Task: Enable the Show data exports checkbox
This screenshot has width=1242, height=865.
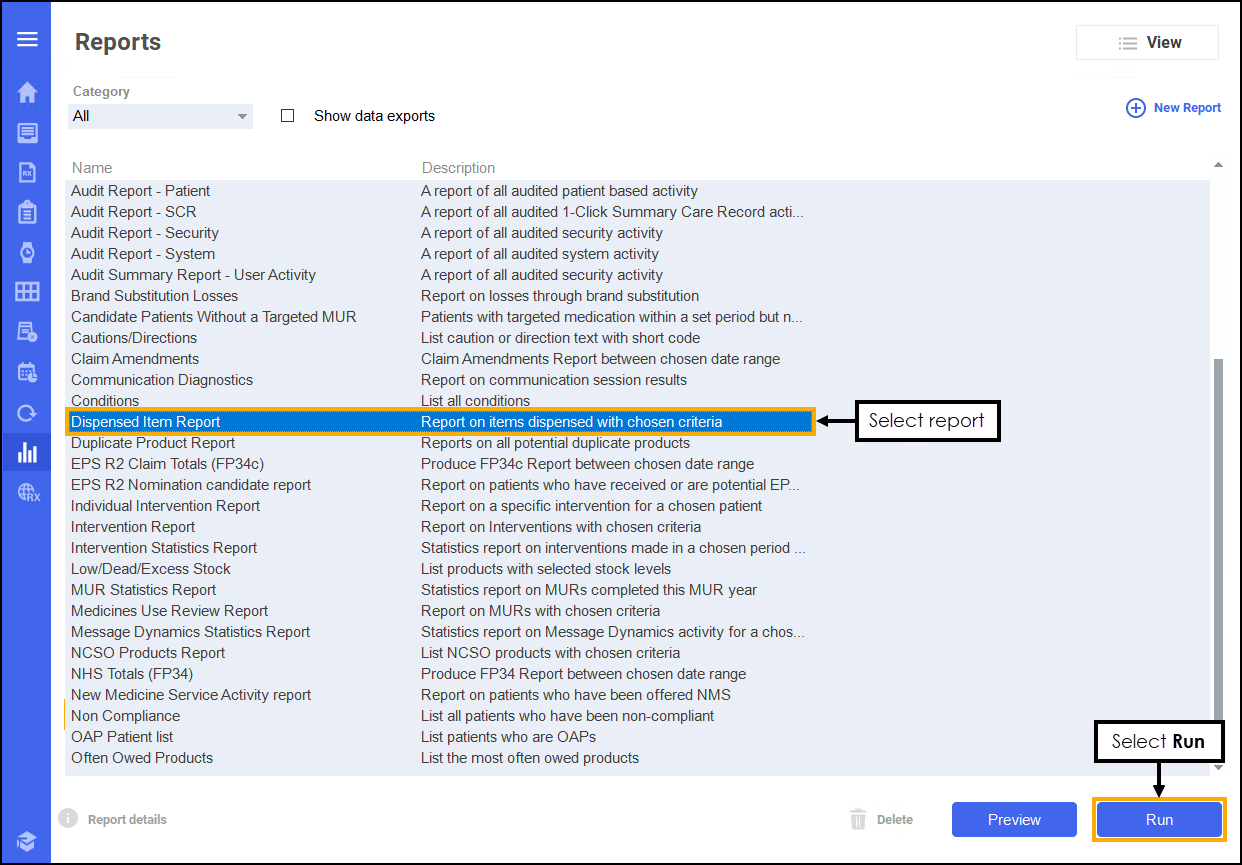Action: (x=288, y=116)
